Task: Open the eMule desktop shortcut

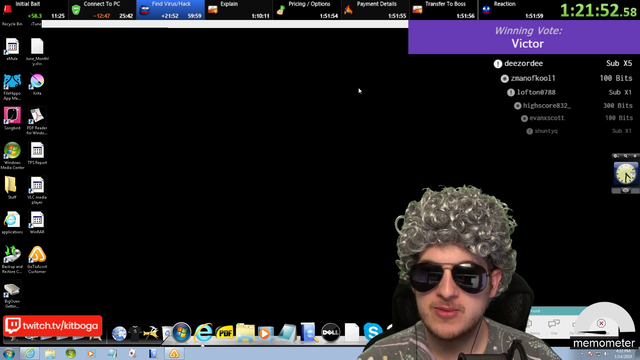Action: (x=12, y=49)
